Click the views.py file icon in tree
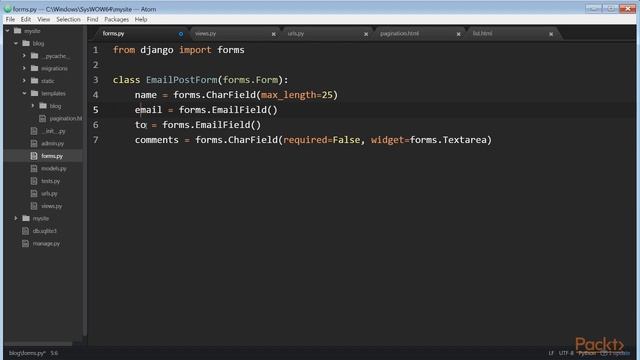The height and width of the screenshot is (360, 640). point(34,206)
